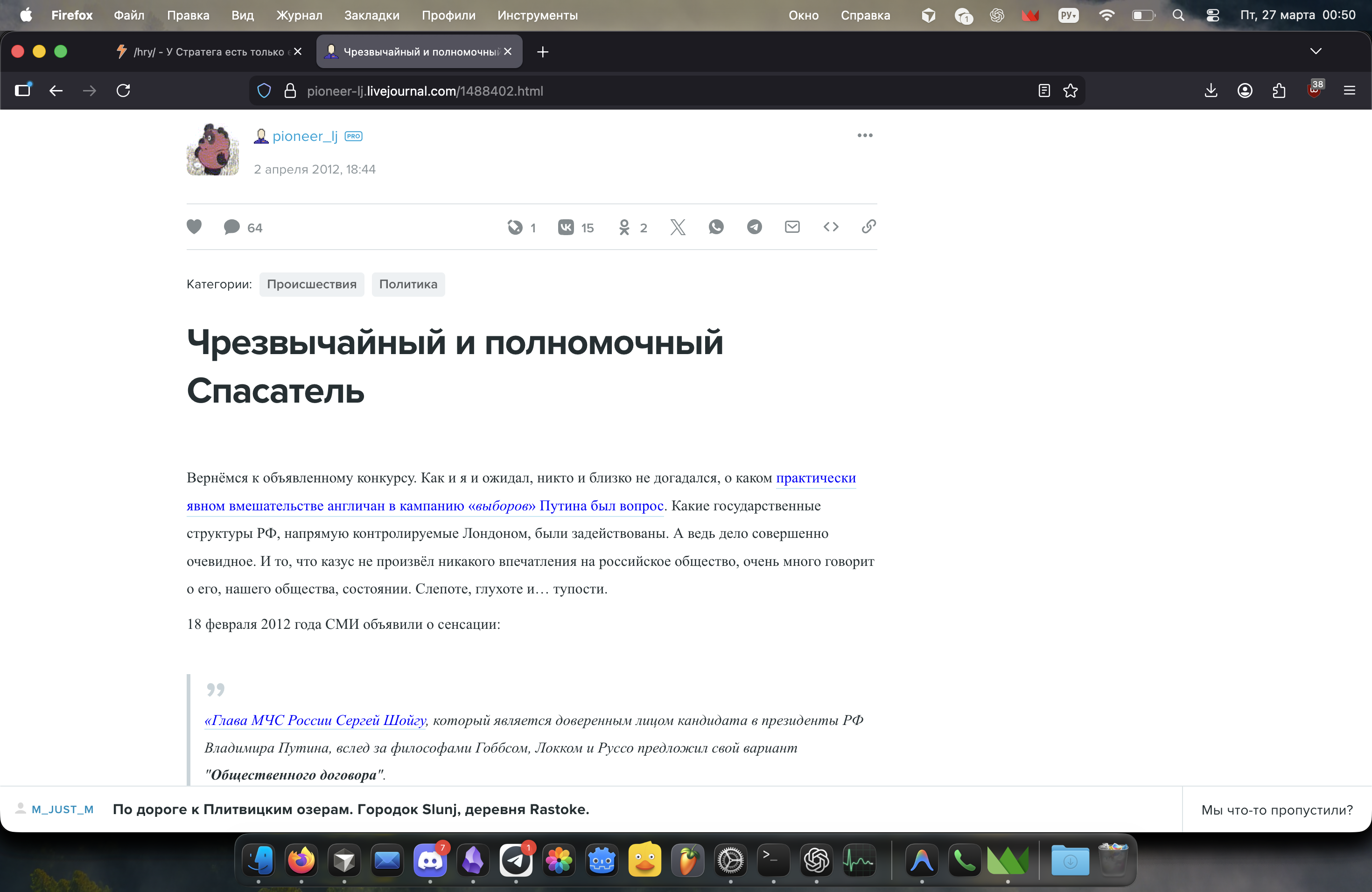The image size is (1372, 892).
Task: Expand the list all tabs chevron
Action: tap(1316, 51)
